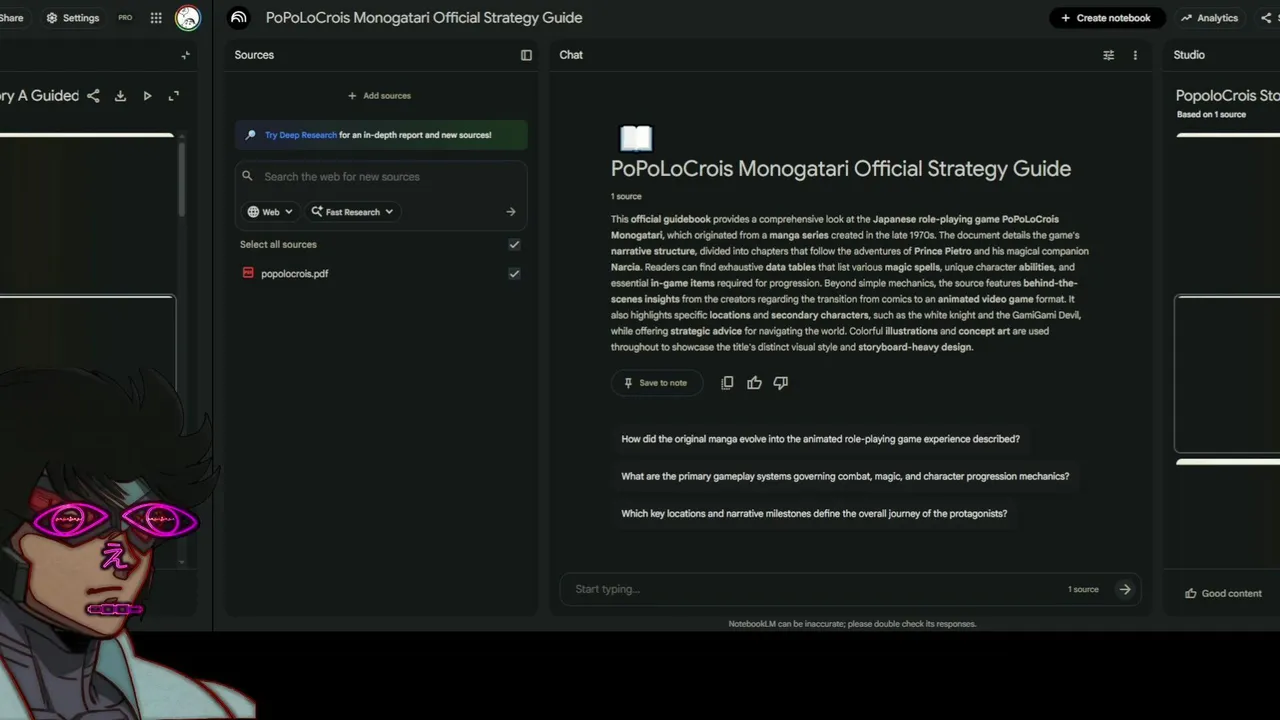Screen dimensions: 1280x720
Task: Click the Studio panel heading
Action: point(1189,55)
